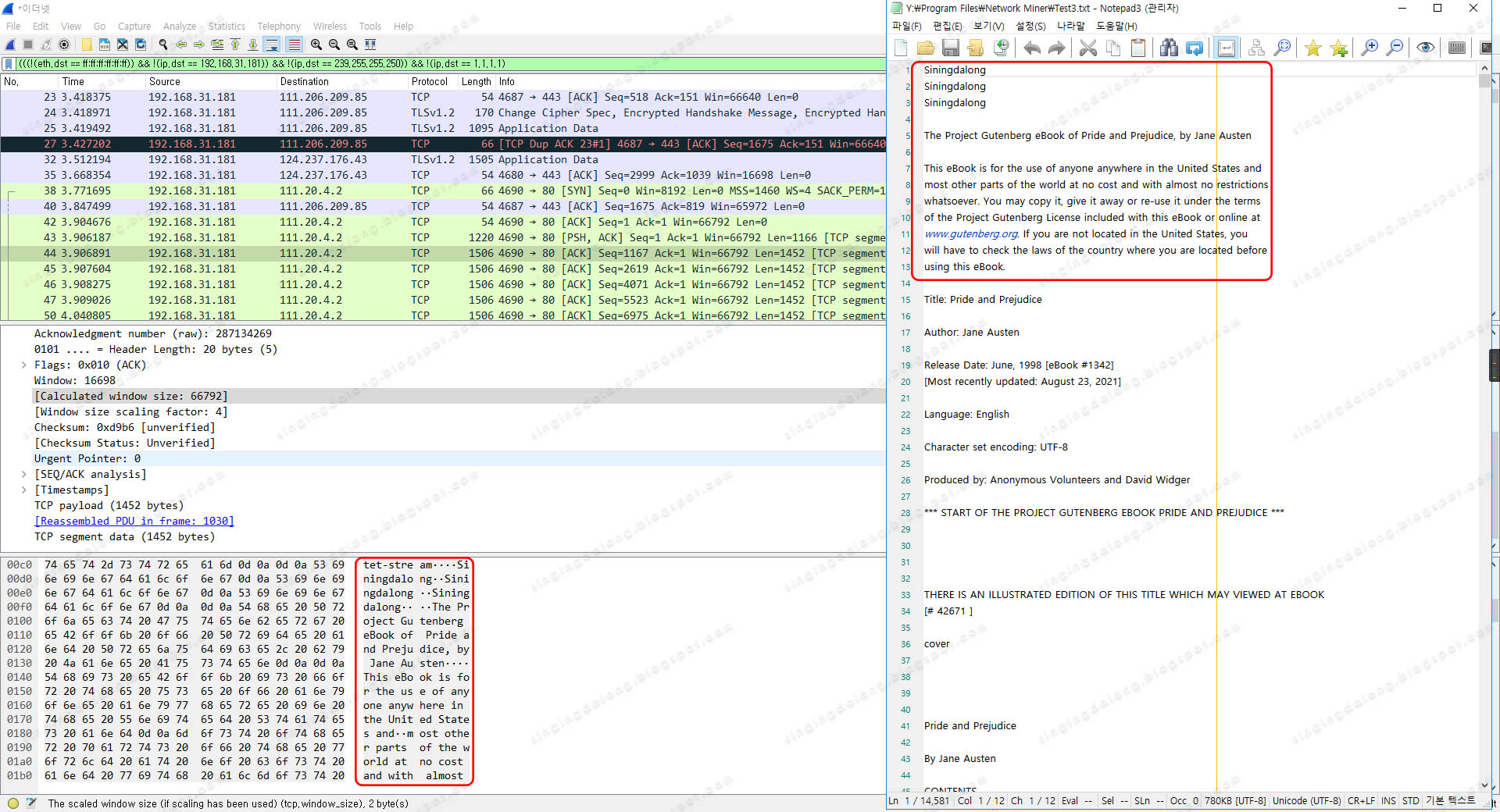
Task: Expand the Flags: 0x010 (ACK) field
Action: [x=23, y=365]
